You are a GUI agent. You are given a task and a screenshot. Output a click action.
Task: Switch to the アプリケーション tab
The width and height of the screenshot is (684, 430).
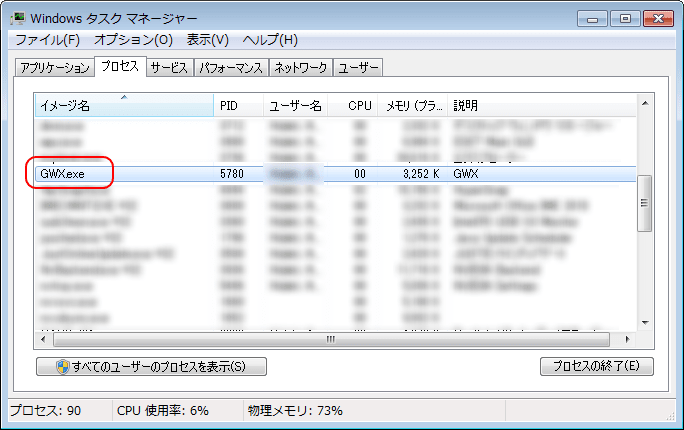click(x=55, y=68)
